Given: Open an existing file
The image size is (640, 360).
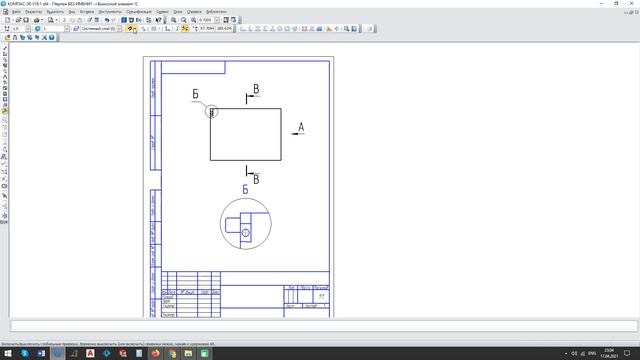Looking at the screenshot, I should (18, 20).
